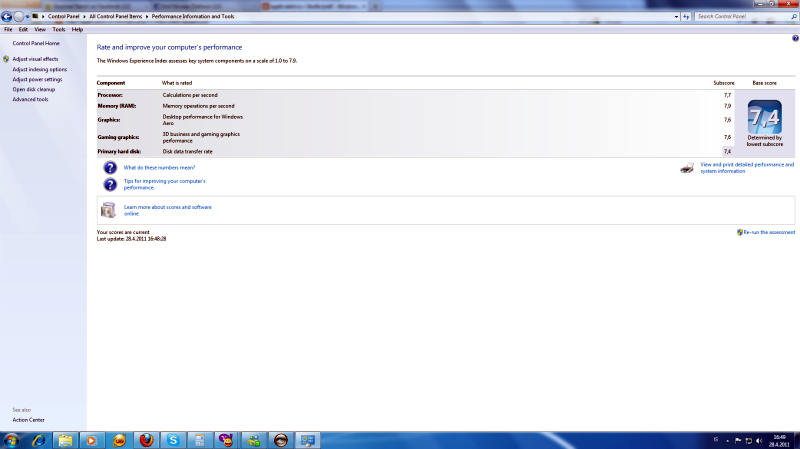Open Action Center under See also
This screenshot has width=800, height=449.
coord(28,420)
